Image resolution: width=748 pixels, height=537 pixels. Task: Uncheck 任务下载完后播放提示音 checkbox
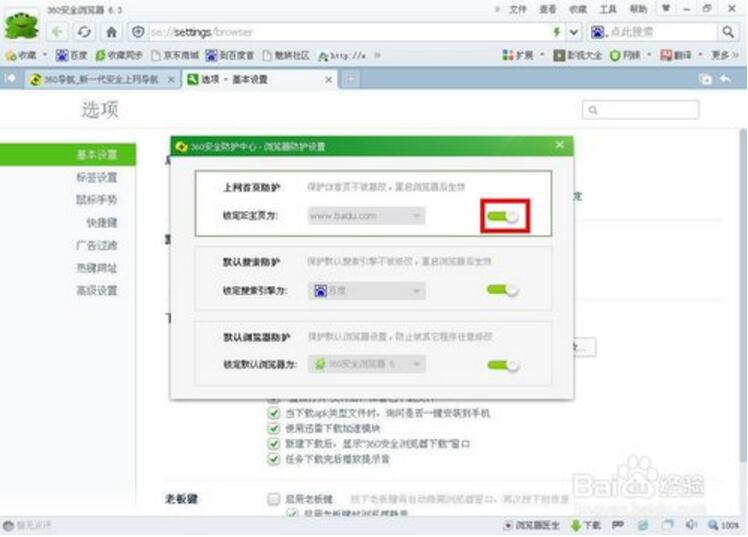click(274, 459)
